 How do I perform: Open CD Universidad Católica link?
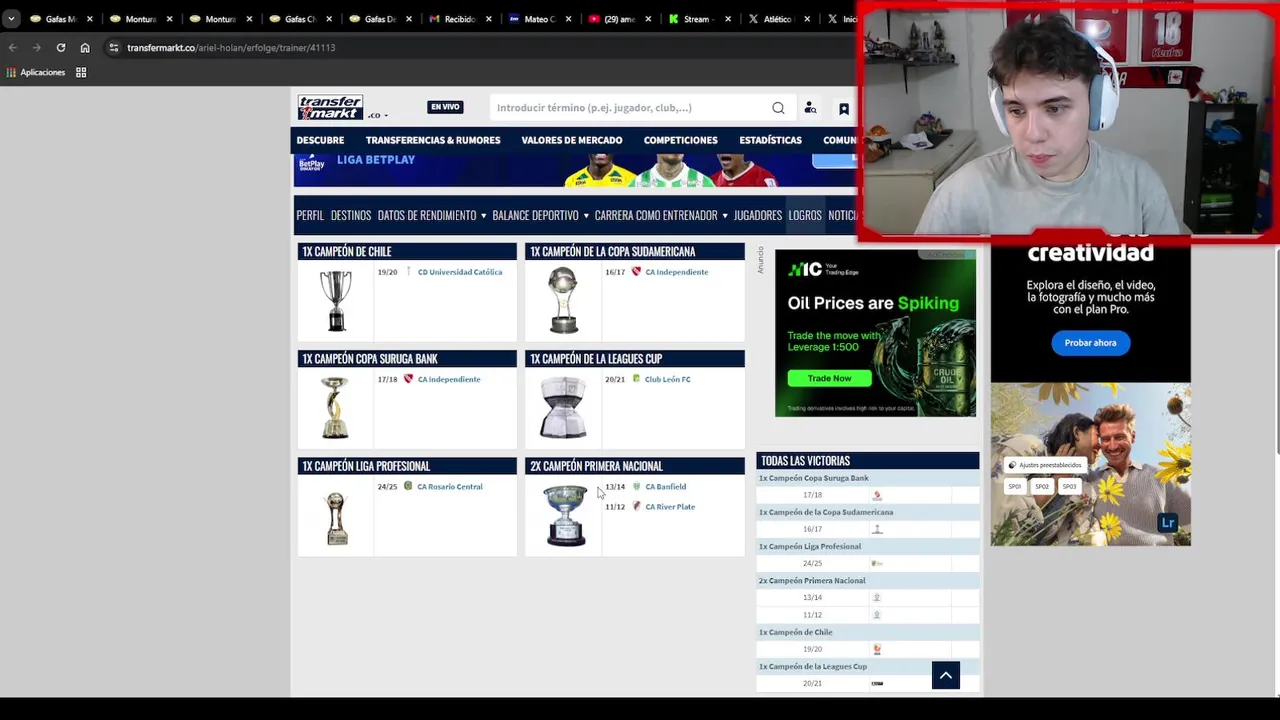[x=460, y=272]
